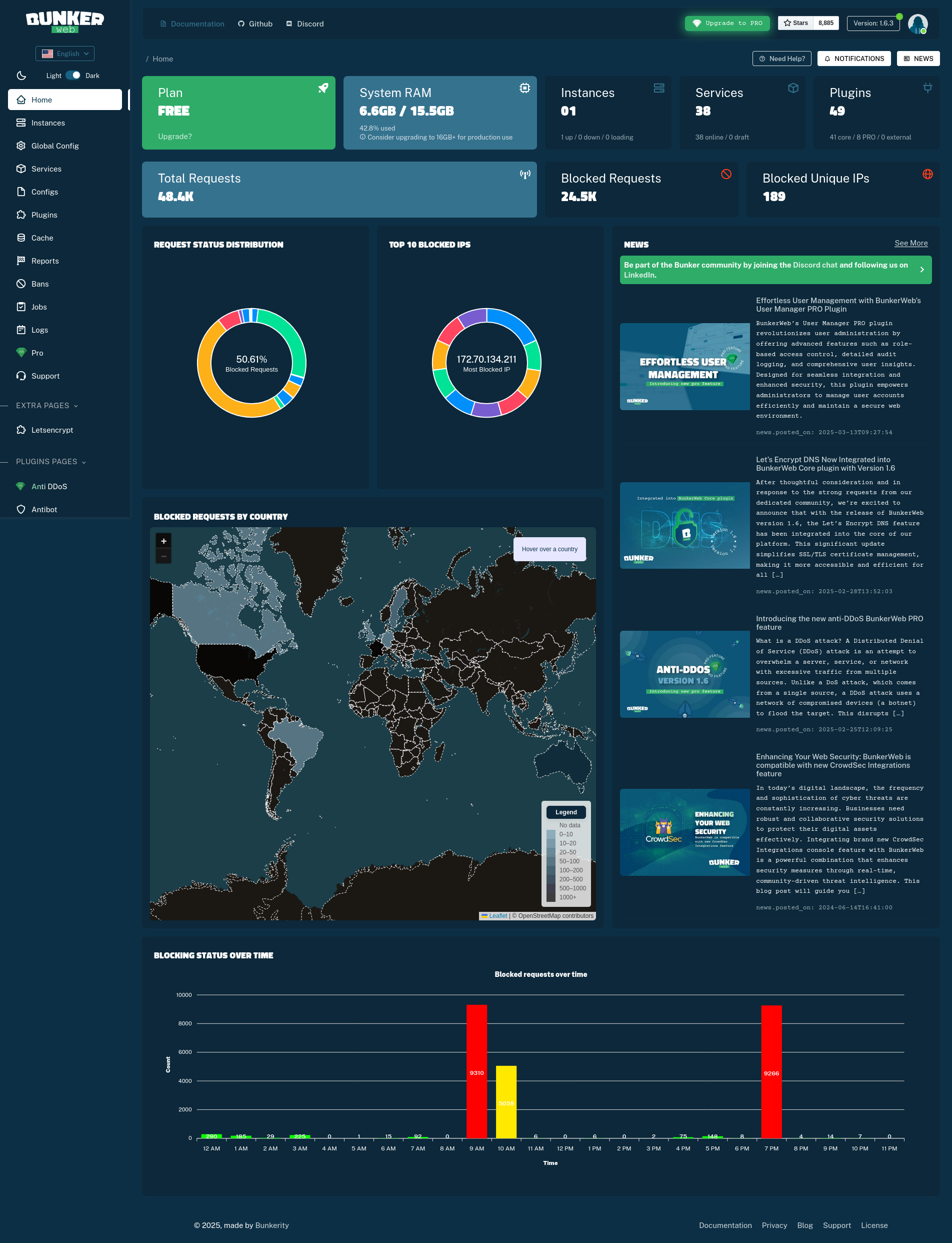Click the Cache database icon
Image resolution: width=952 pixels, height=1243 pixels.
(21, 238)
